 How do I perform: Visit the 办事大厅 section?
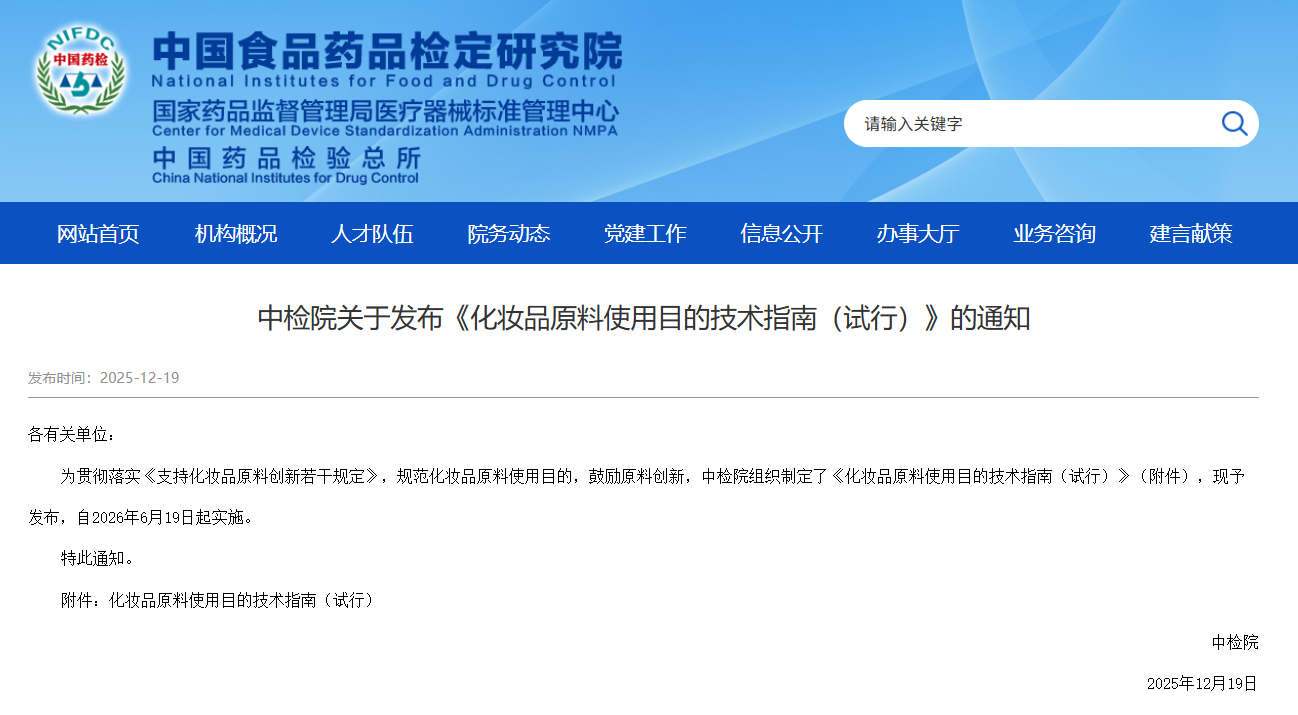click(918, 234)
